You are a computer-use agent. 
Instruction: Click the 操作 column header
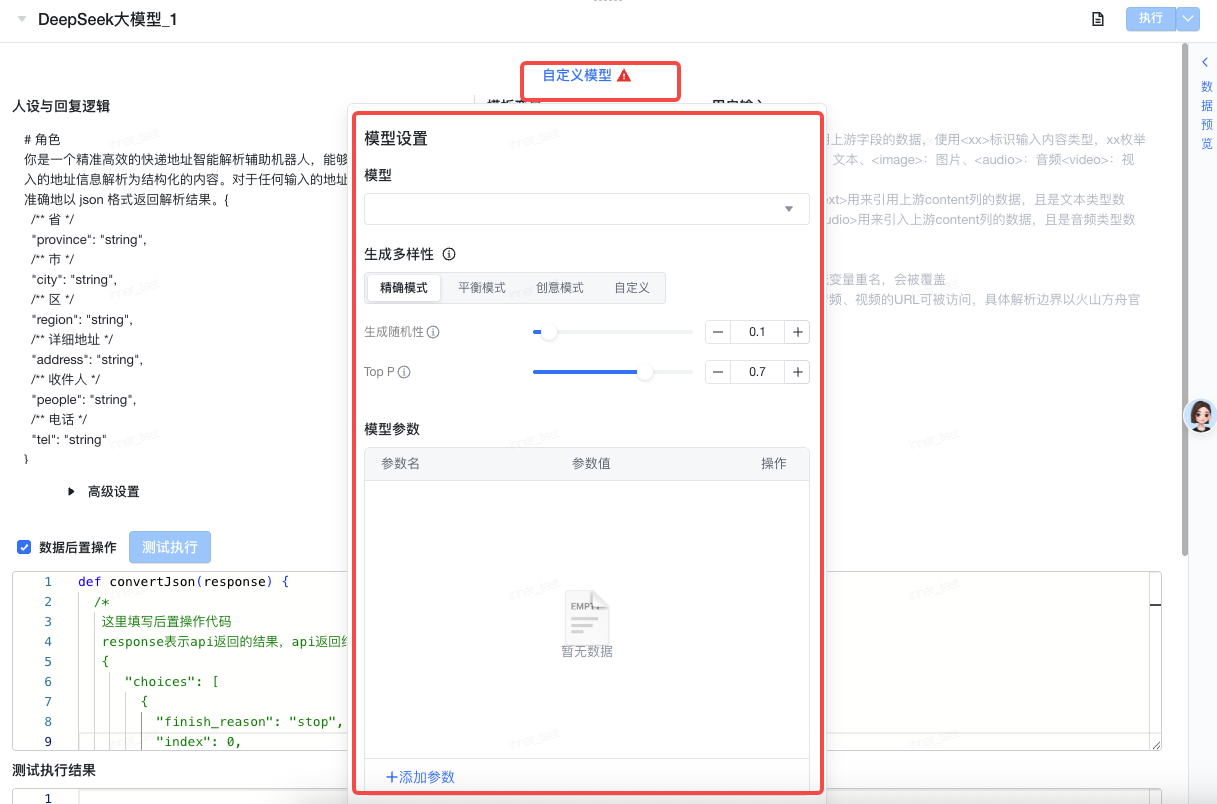pyautogui.click(x=774, y=464)
